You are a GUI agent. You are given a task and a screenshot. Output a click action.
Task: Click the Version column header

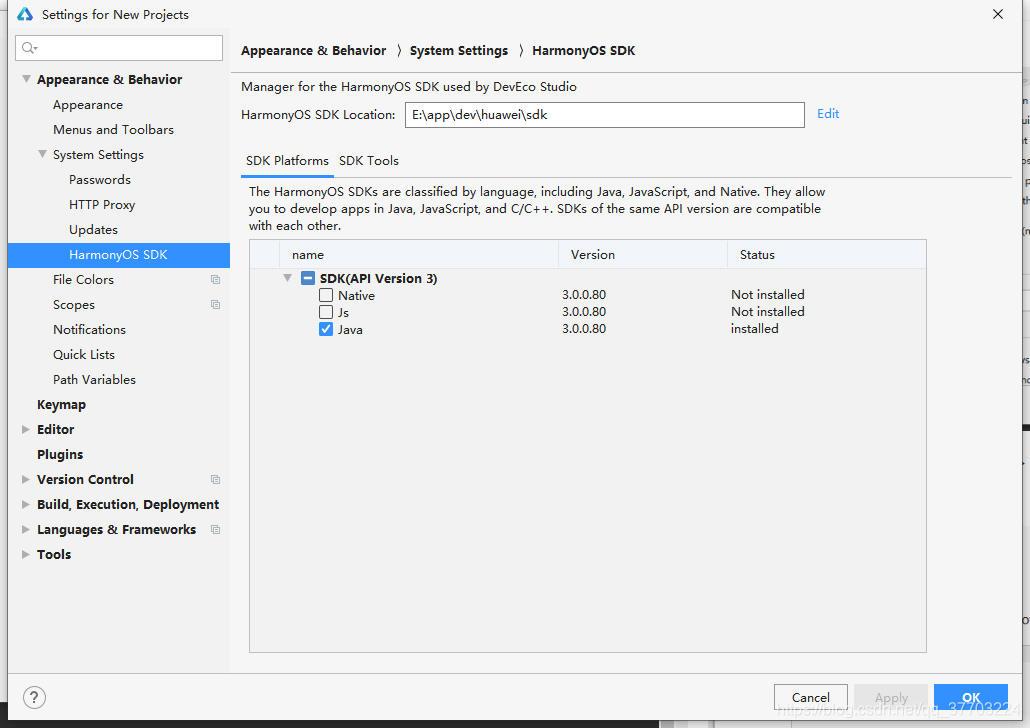point(643,254)
